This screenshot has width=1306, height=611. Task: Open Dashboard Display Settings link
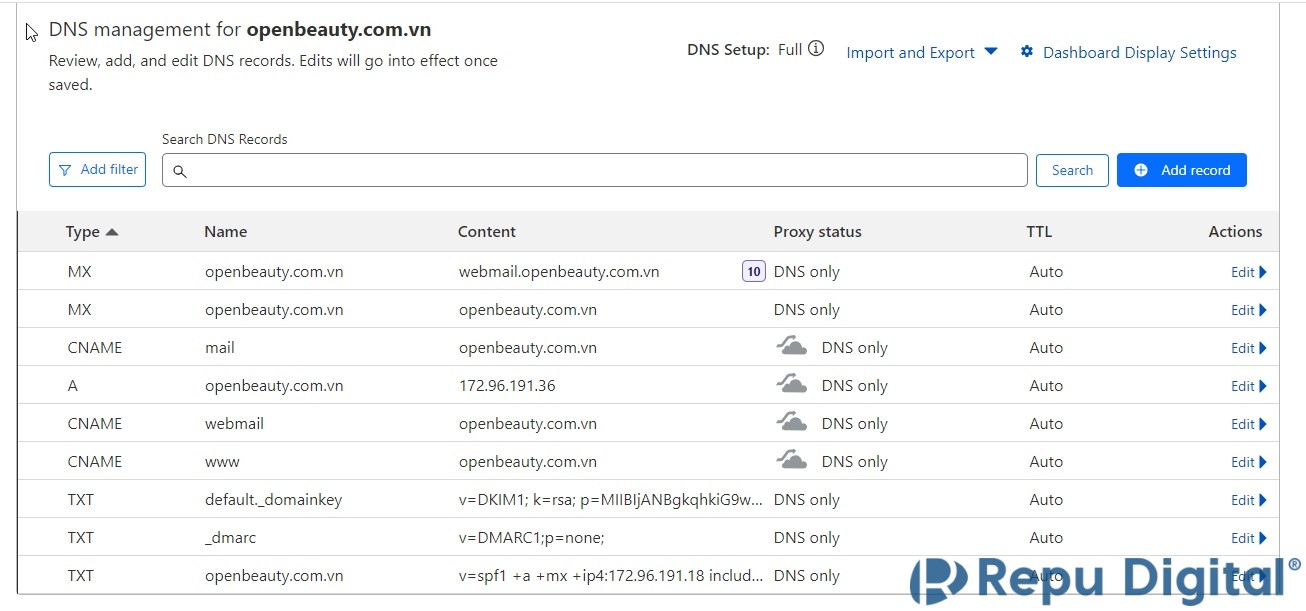click(1139, 53)
